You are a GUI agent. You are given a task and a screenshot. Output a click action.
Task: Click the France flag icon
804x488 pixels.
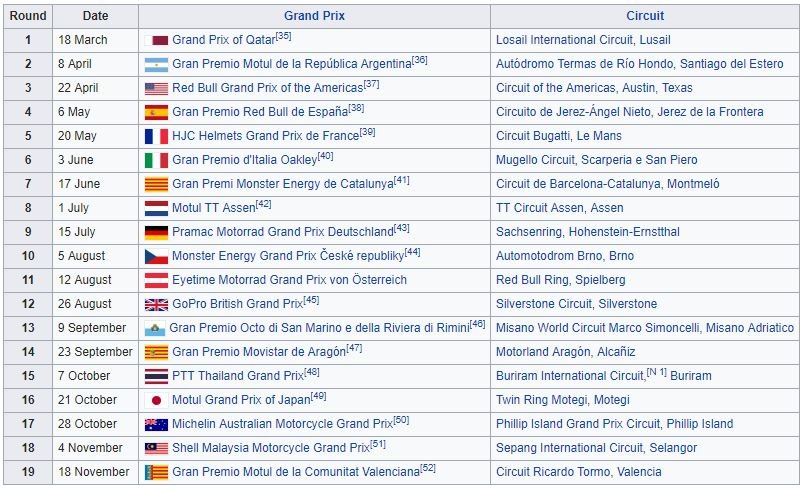pyautogui.click(x=156, y=136)
